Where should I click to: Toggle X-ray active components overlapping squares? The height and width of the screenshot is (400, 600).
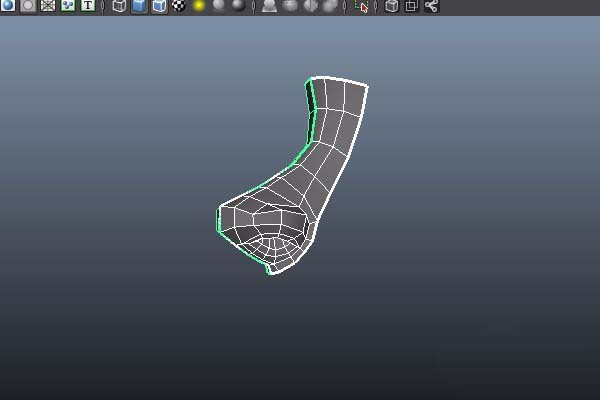coord(411,5)
